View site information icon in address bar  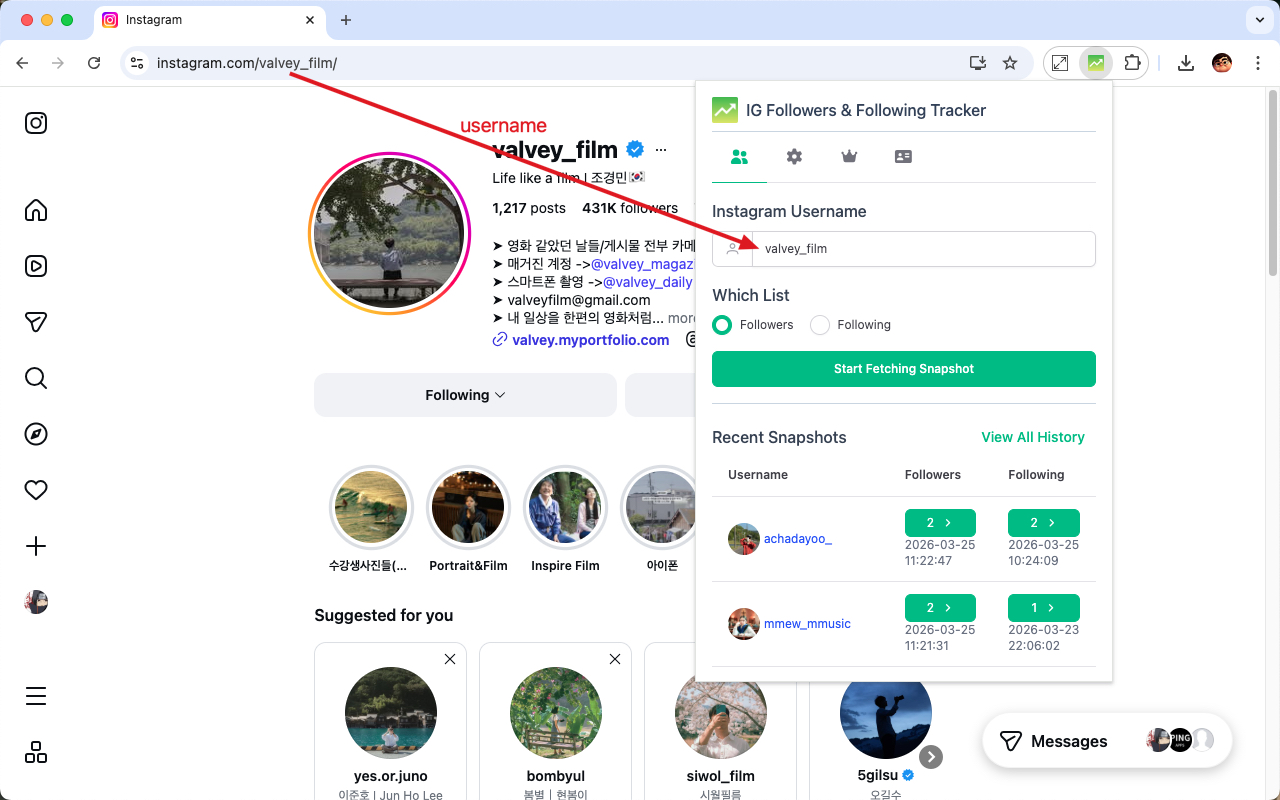[138, 63]
